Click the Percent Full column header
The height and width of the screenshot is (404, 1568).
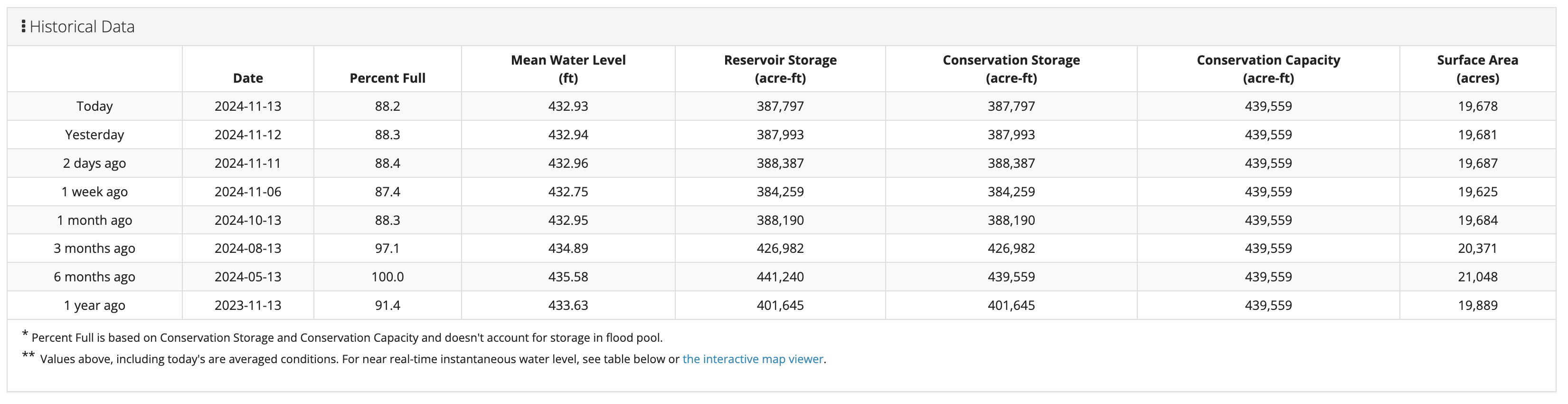point(387,78)
